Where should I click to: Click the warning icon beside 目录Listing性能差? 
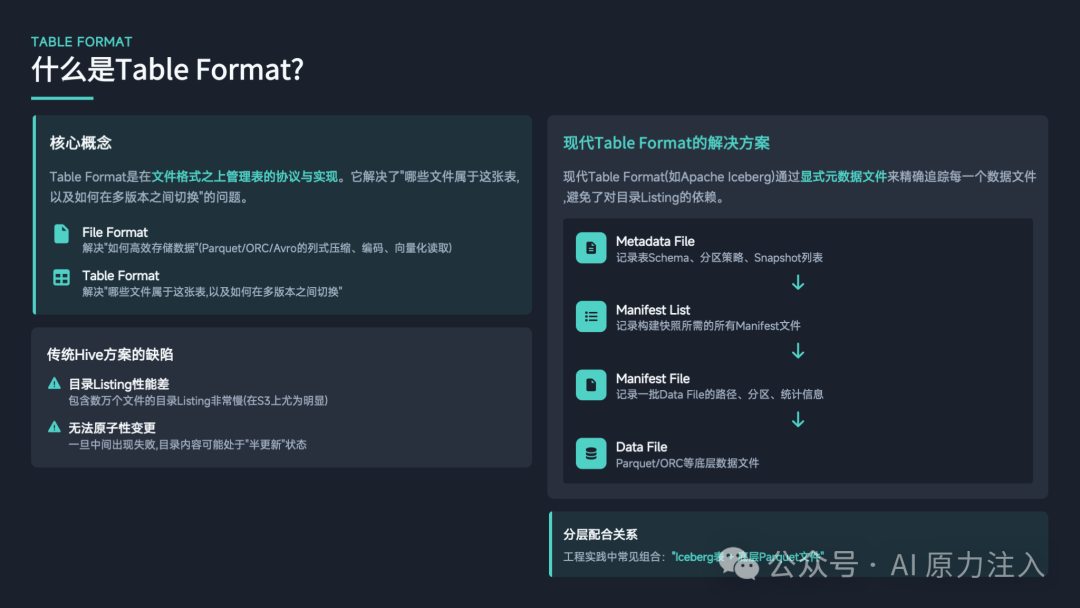(x=54, y=384)
